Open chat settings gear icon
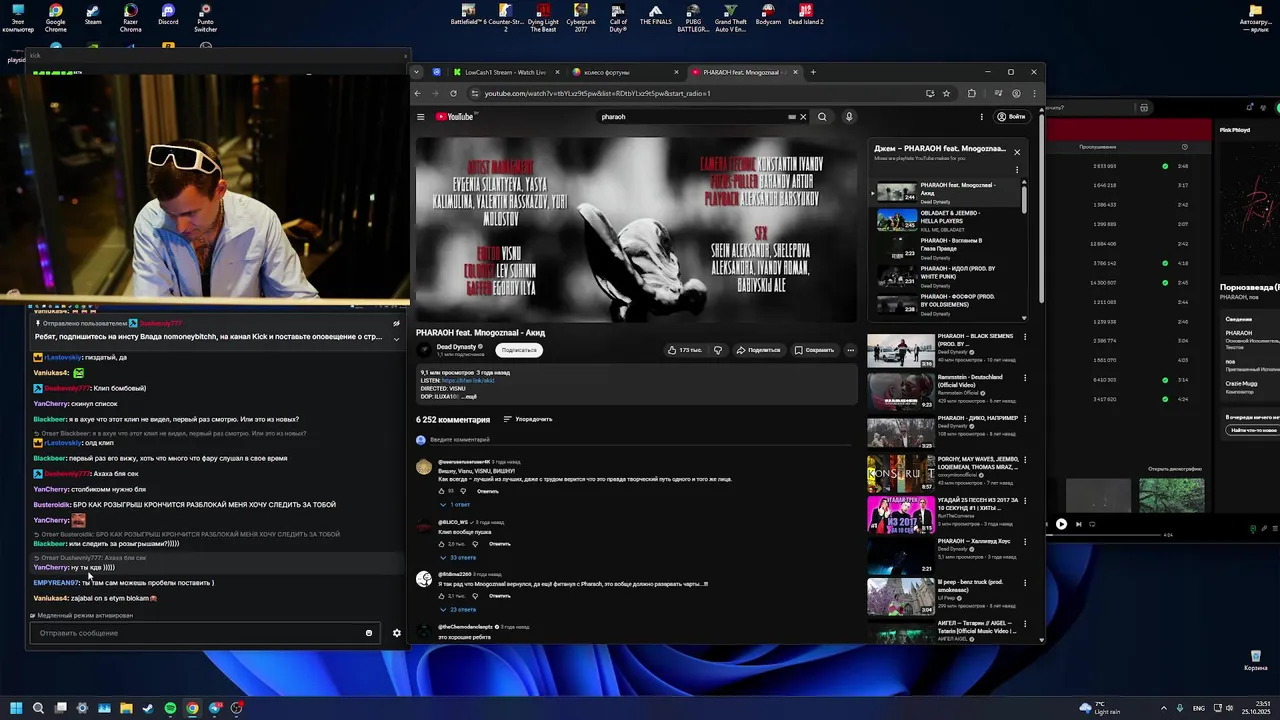 click(396, 633)
